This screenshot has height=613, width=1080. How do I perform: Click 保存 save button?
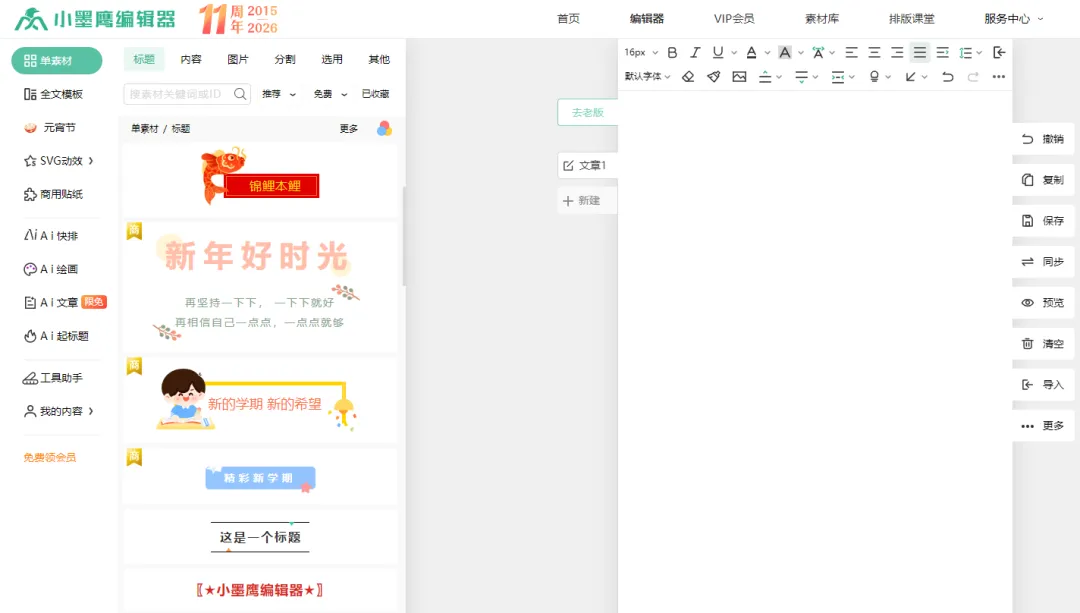pyautogui.click(x=1043, y=220)
